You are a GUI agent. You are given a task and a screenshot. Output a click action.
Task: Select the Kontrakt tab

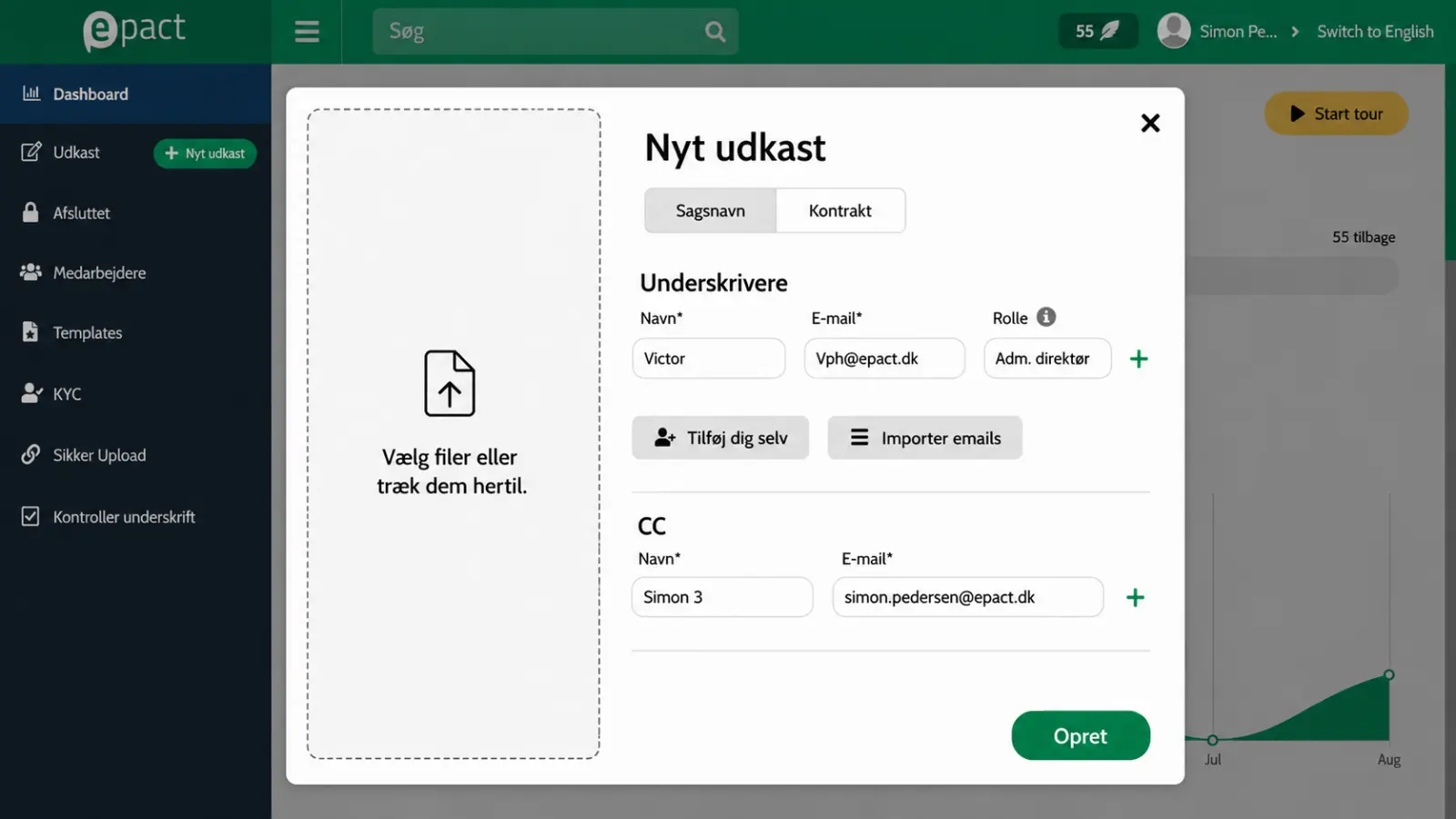click(840, 211)
